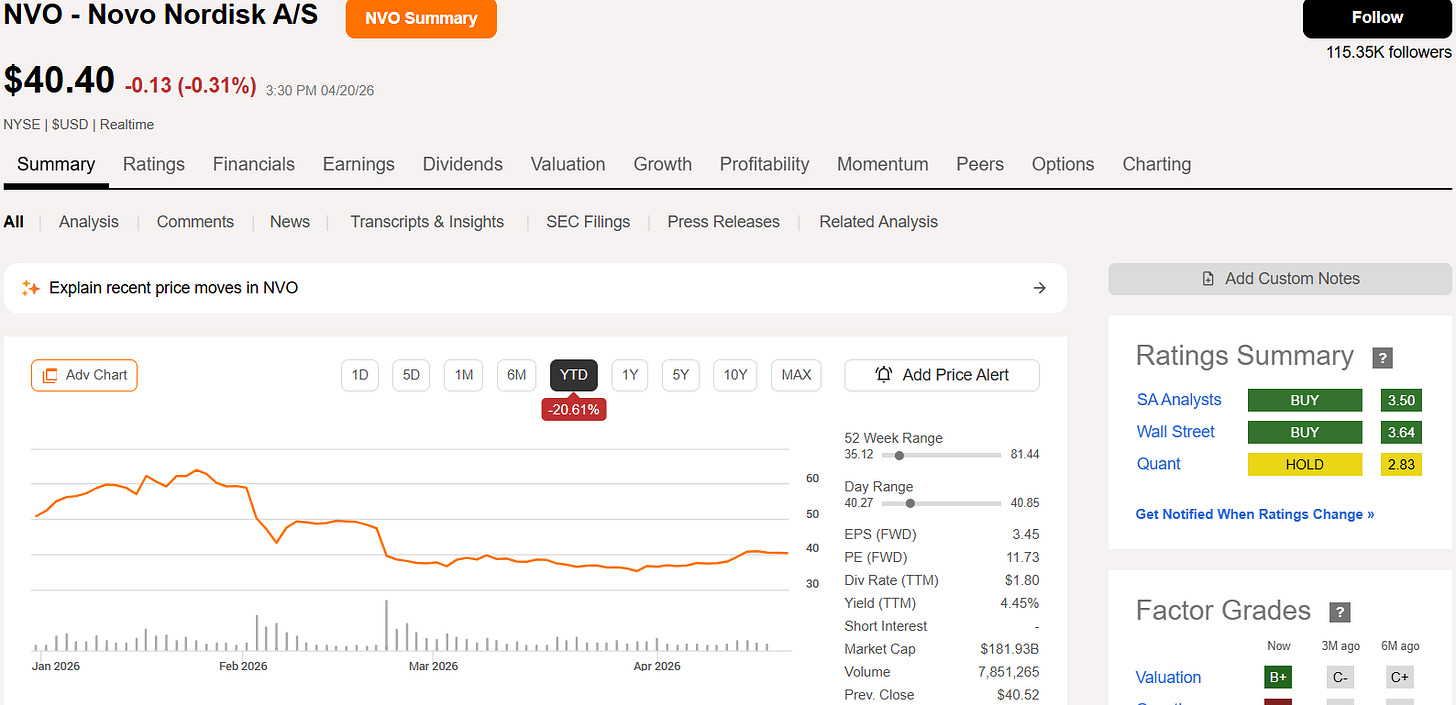Click the 52 Week Range slider marker
1456x705 pixels.
click(899, 455)
